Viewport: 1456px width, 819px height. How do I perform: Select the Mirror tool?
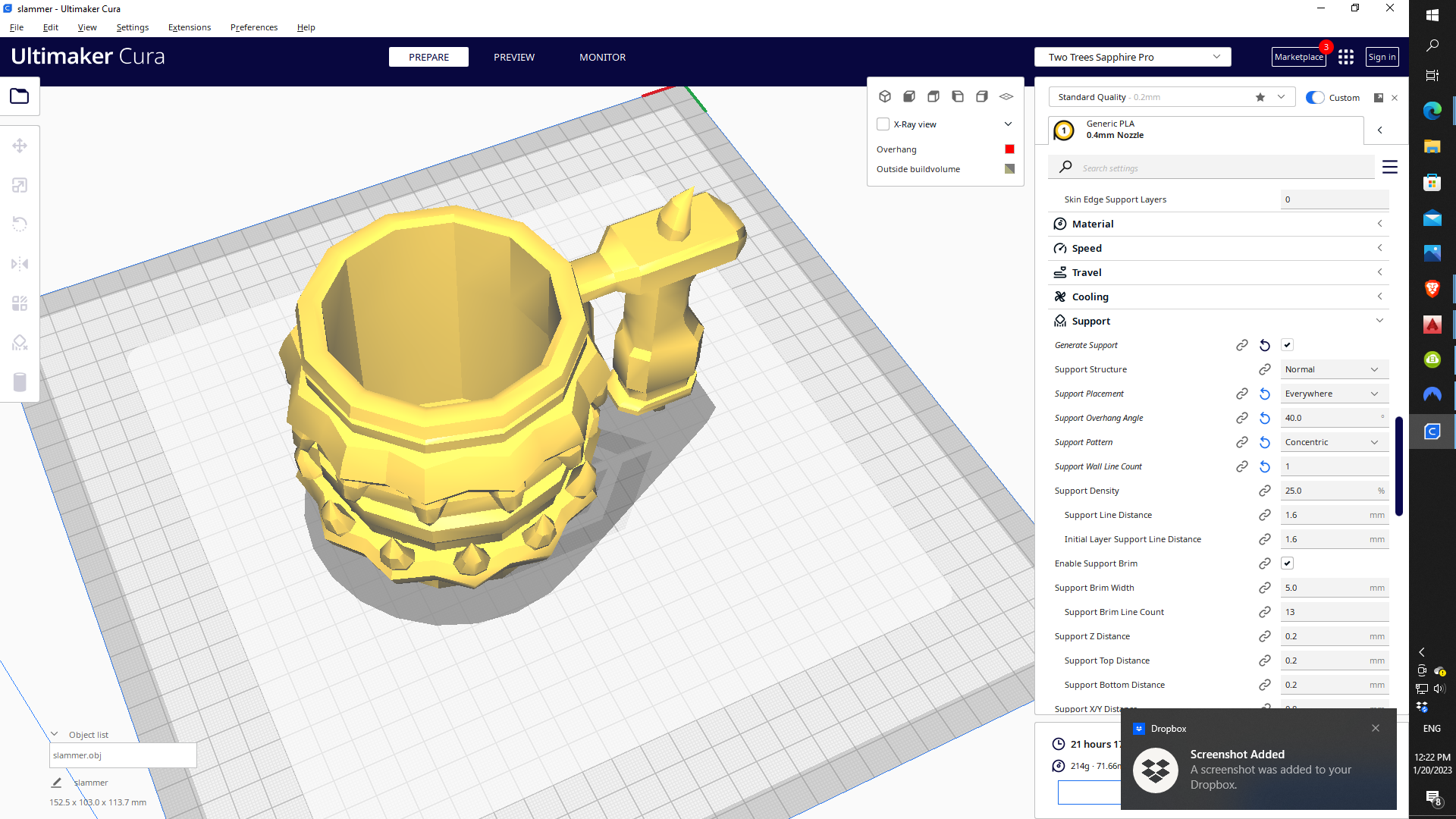[20, 264]
